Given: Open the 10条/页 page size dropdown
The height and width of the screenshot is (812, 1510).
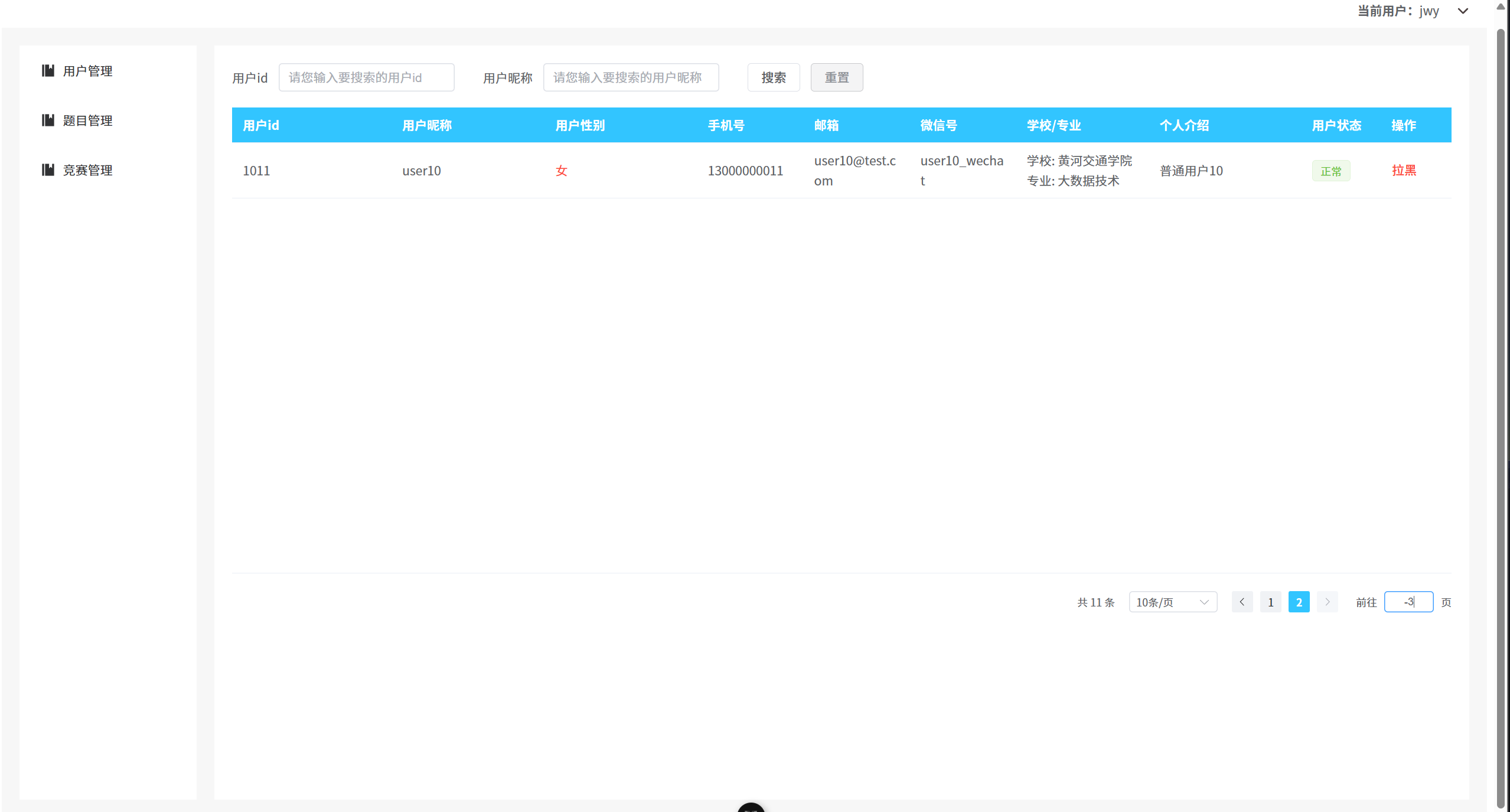Looking at the screenshot, I should point(1172,602).
